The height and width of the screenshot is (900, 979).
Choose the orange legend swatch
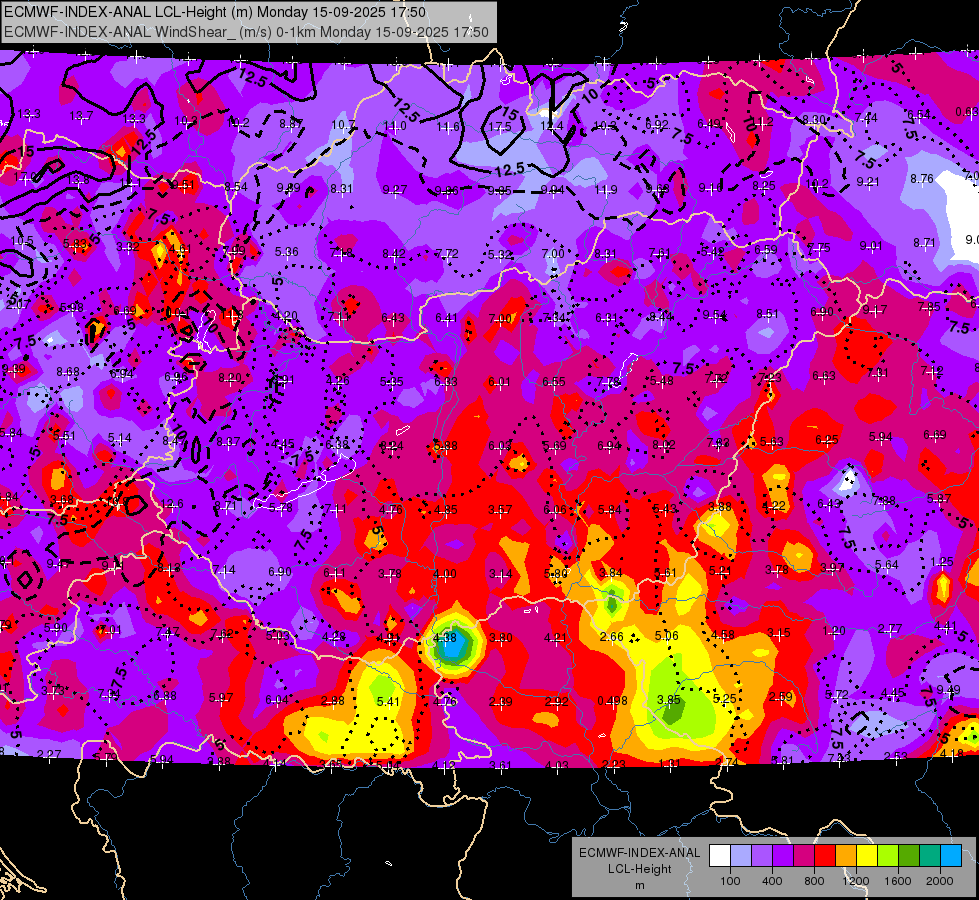pos(846,856)
